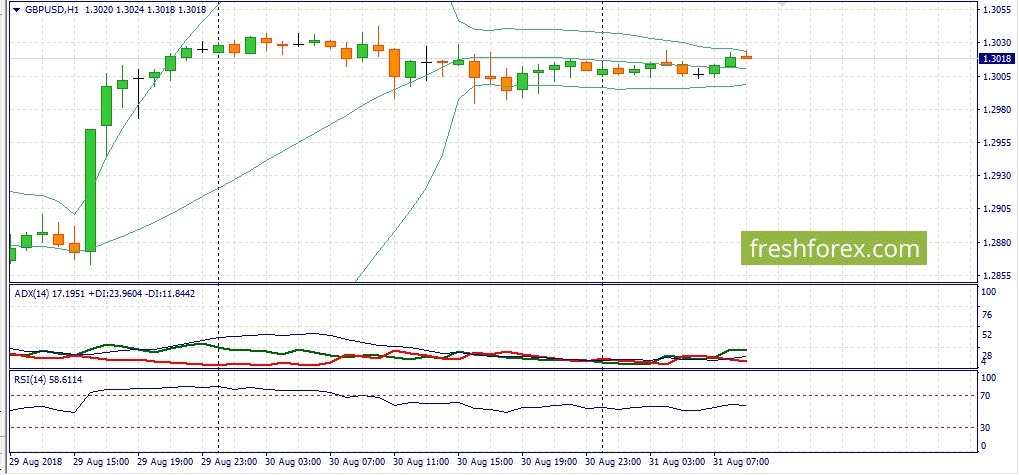This screenshot has height=475, width=1019.
Task: Click the price scale value 1.2855
Action: [996, 276]
